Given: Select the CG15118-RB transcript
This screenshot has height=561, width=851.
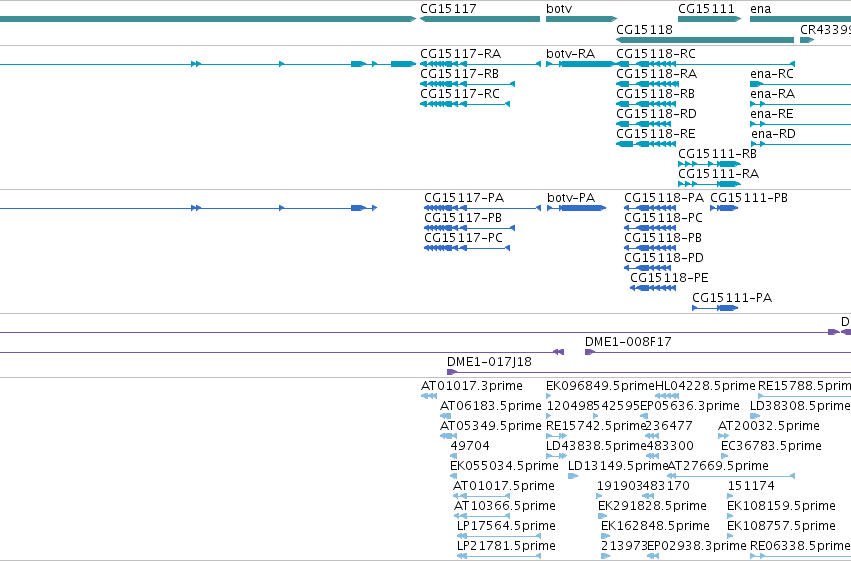Looking at the screenshot, I should click(644, 104).
